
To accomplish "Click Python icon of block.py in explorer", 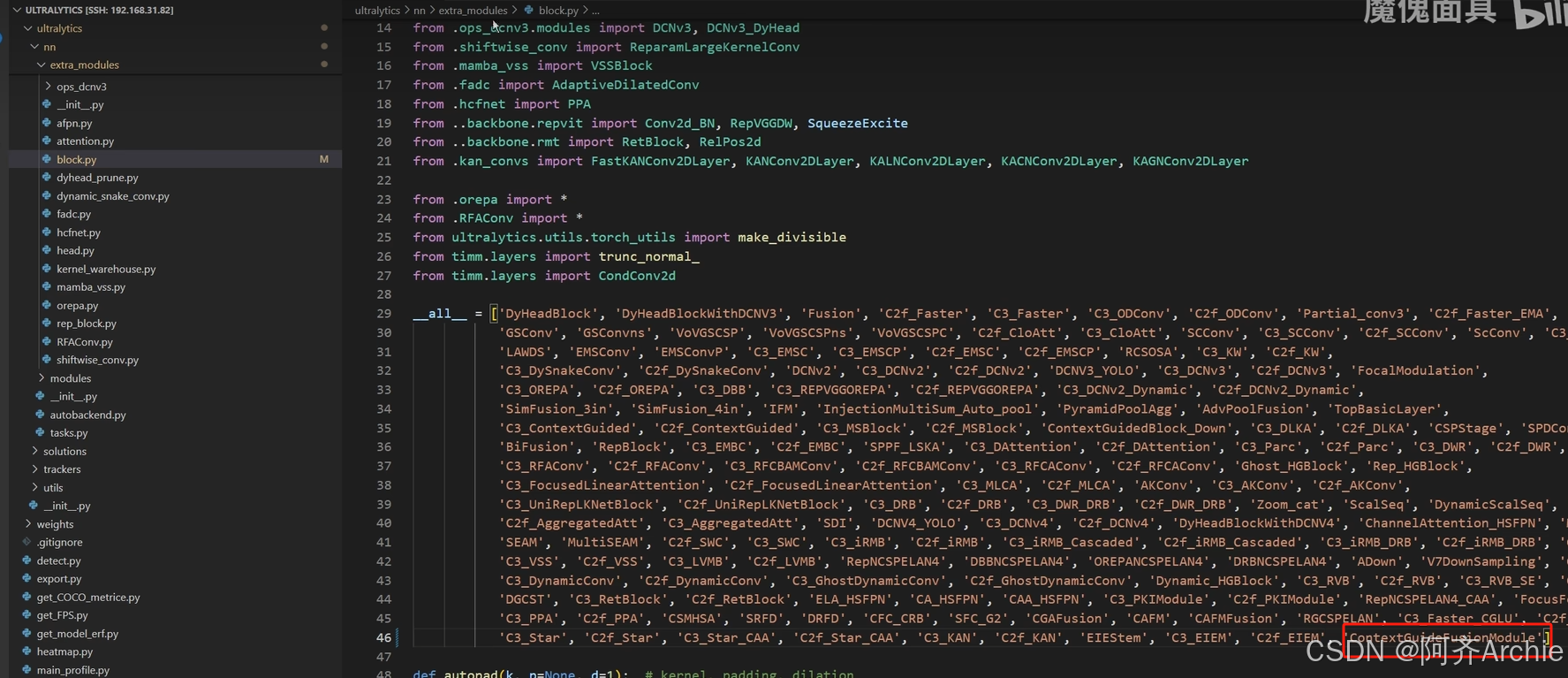I will click(x=47, y=159).
